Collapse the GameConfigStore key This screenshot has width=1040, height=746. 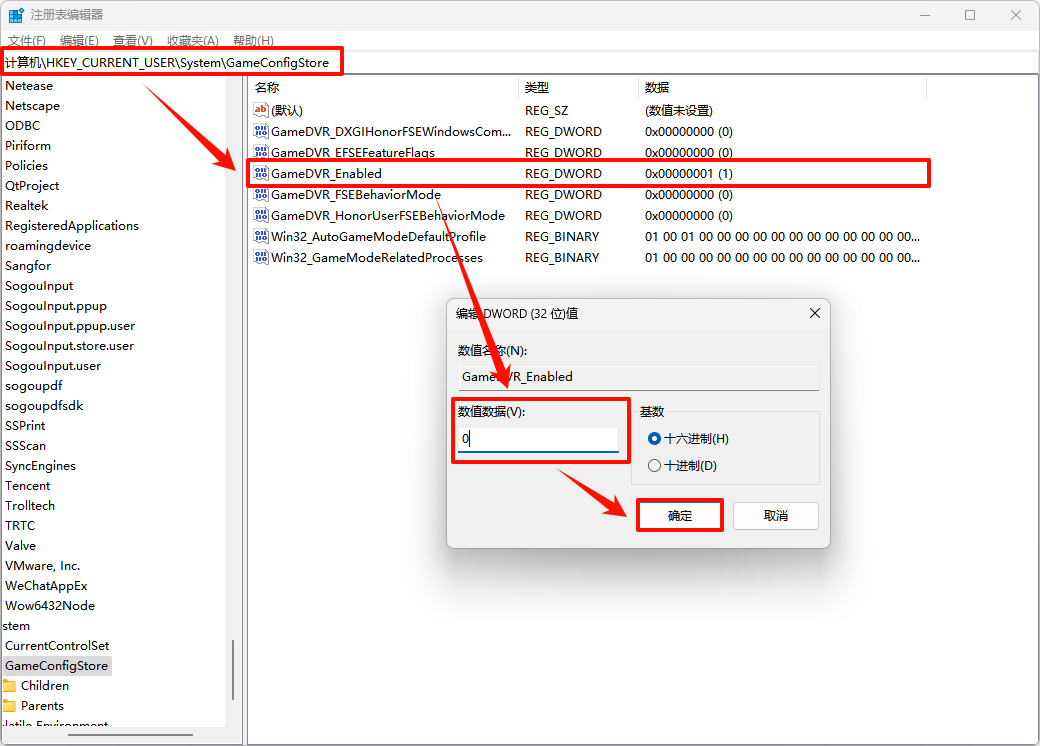click(57, 665)
